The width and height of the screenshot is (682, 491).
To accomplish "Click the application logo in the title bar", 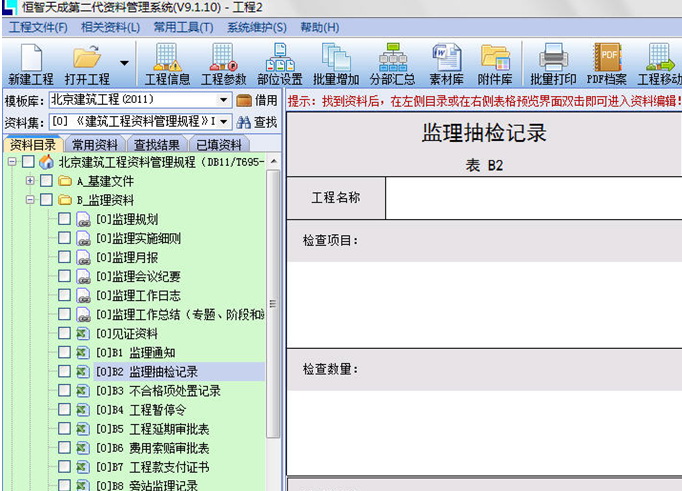I will click(x=10, y=7).
